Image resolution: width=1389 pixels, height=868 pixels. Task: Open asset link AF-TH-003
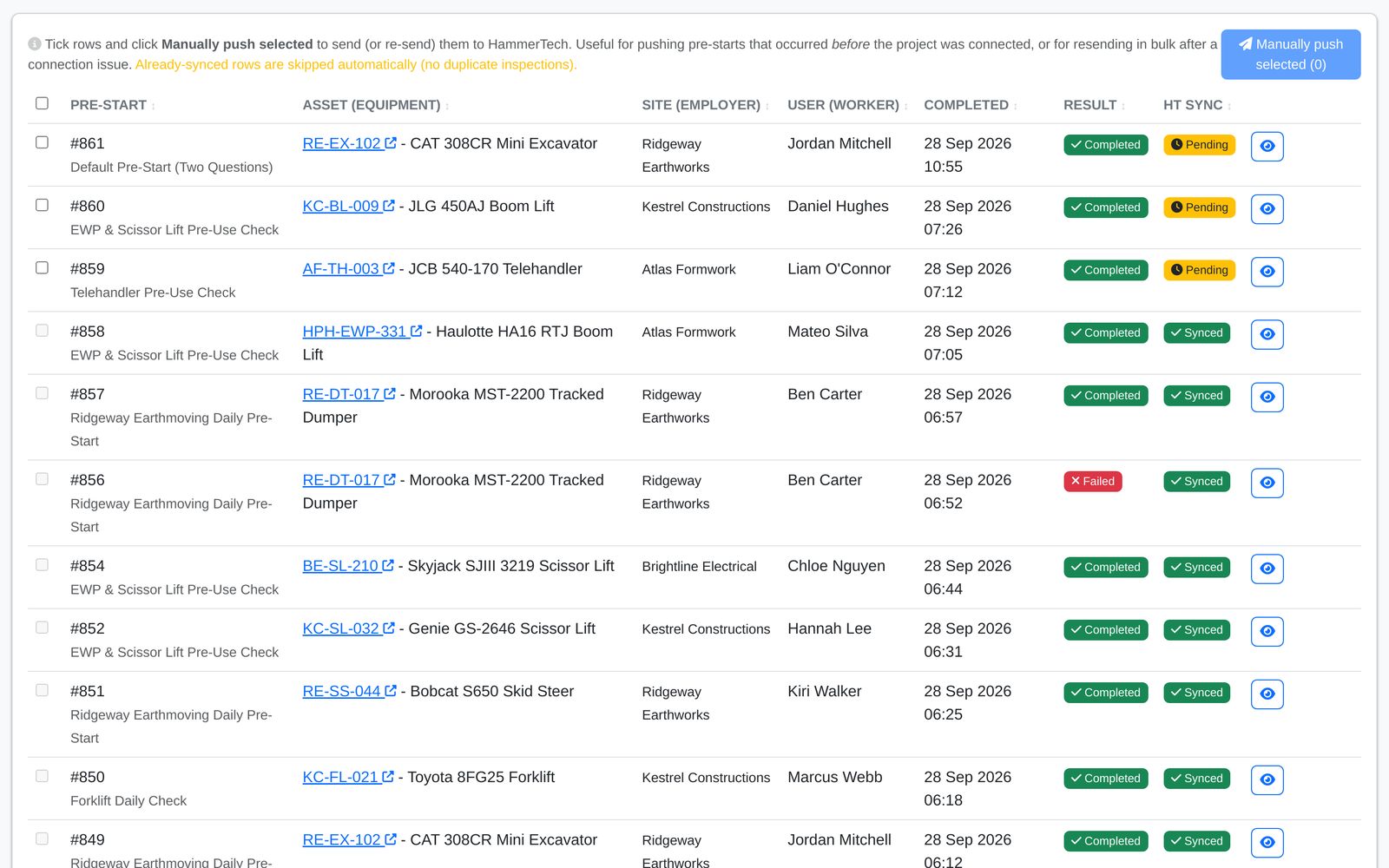tap(348, 269)
